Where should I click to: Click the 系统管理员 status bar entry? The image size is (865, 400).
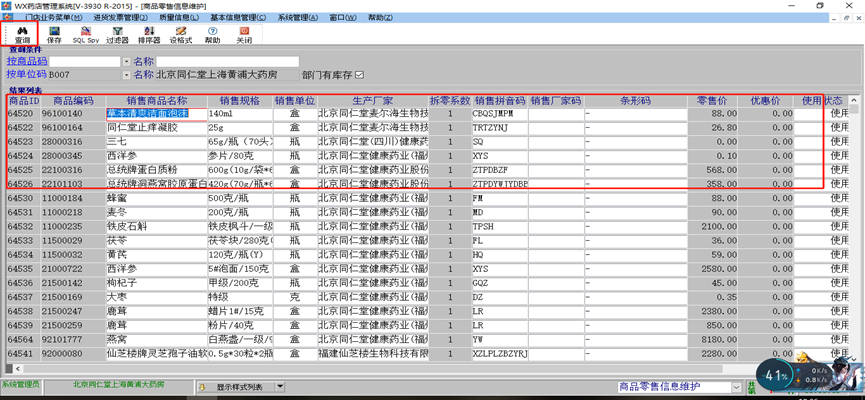click(21, 384)
